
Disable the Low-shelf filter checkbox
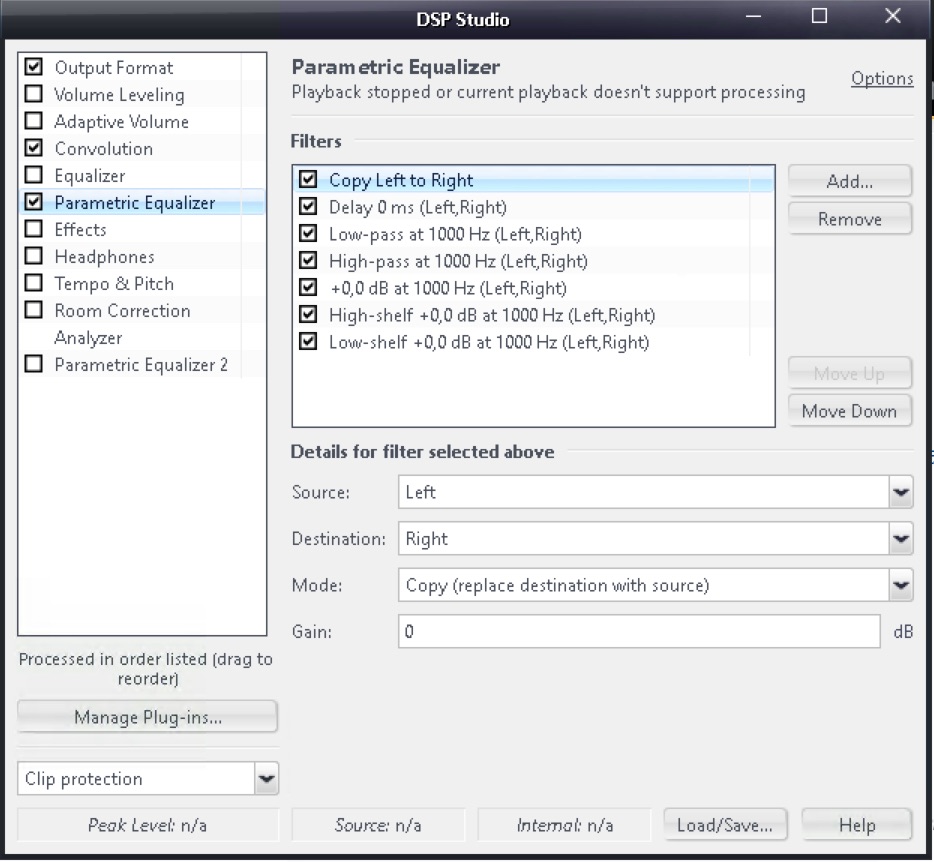(308, 341)
